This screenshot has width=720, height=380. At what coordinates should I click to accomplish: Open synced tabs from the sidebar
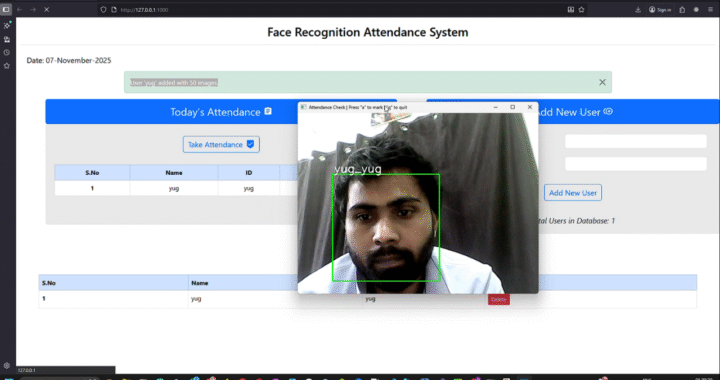6,39
